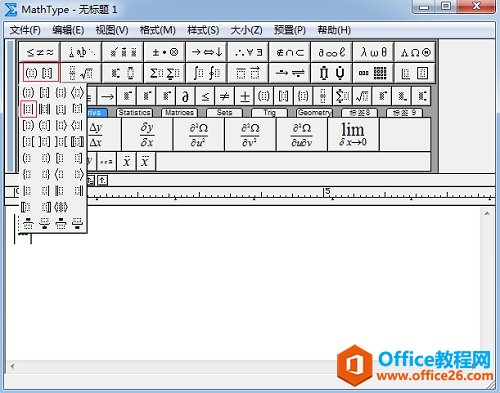Open the 编辑(E) menu
The width and height of the screenshot is (500, 393).
click(68, 30)
